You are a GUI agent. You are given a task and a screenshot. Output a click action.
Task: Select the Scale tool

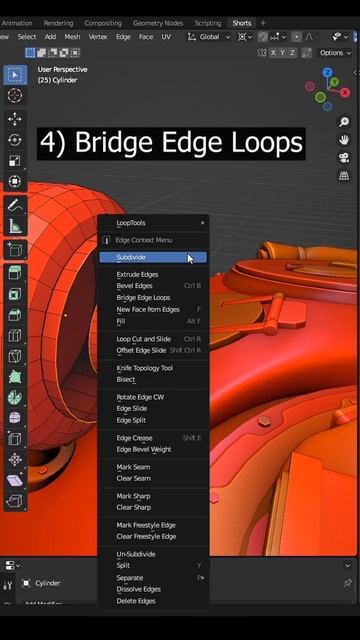15,161
